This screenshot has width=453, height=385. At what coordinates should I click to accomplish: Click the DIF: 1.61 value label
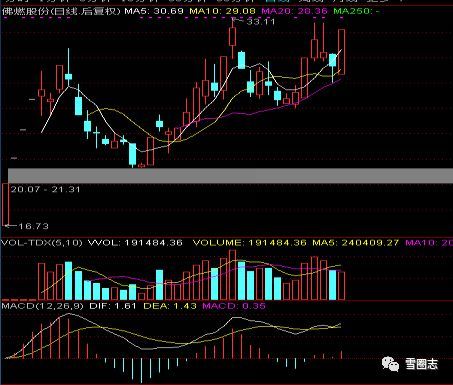tap(113, 306)
